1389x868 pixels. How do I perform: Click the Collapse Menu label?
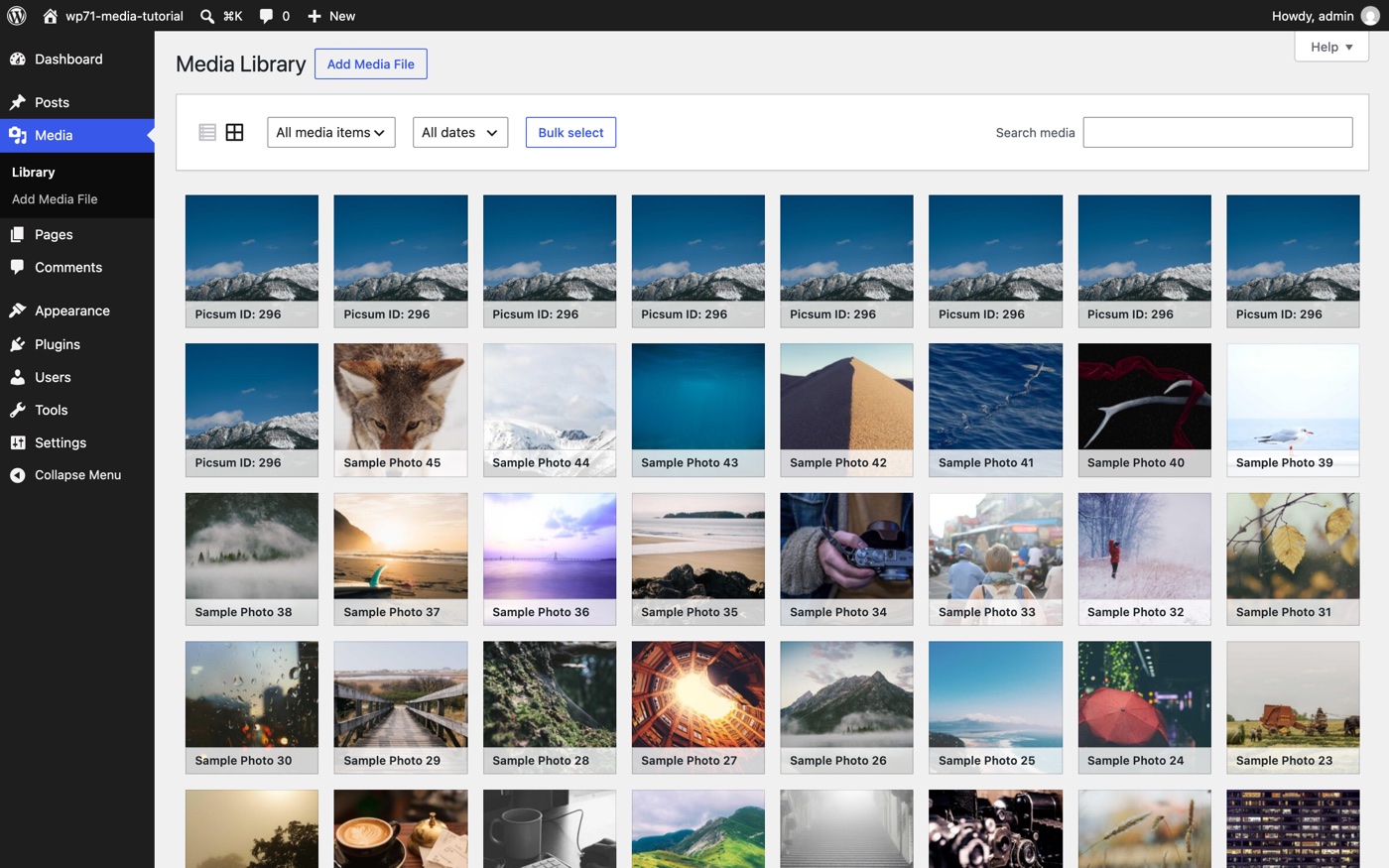pyautogui.click(x=78, y=475)
